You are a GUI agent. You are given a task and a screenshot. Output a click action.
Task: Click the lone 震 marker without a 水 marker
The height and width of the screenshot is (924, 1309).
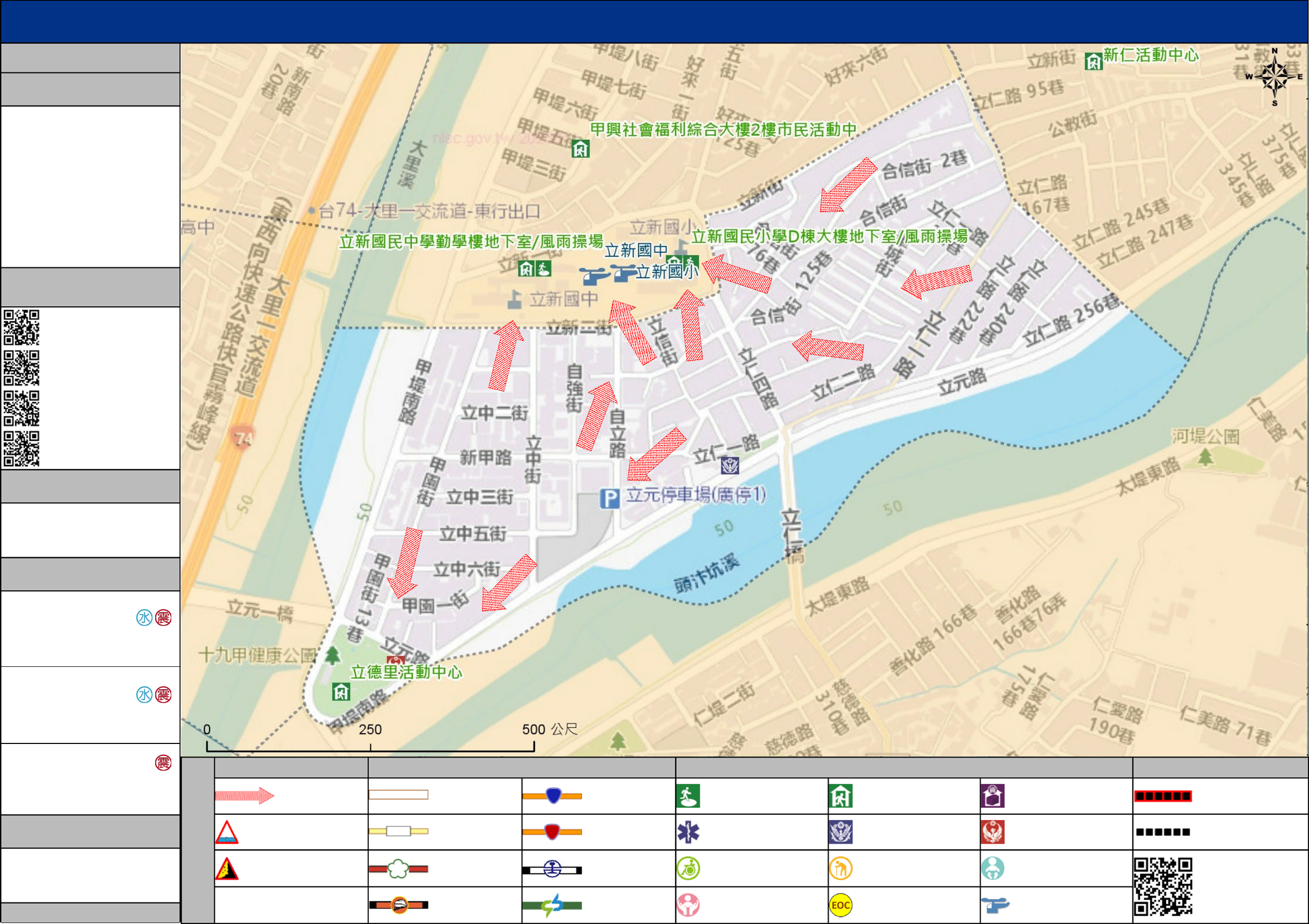tap(163, 763)
